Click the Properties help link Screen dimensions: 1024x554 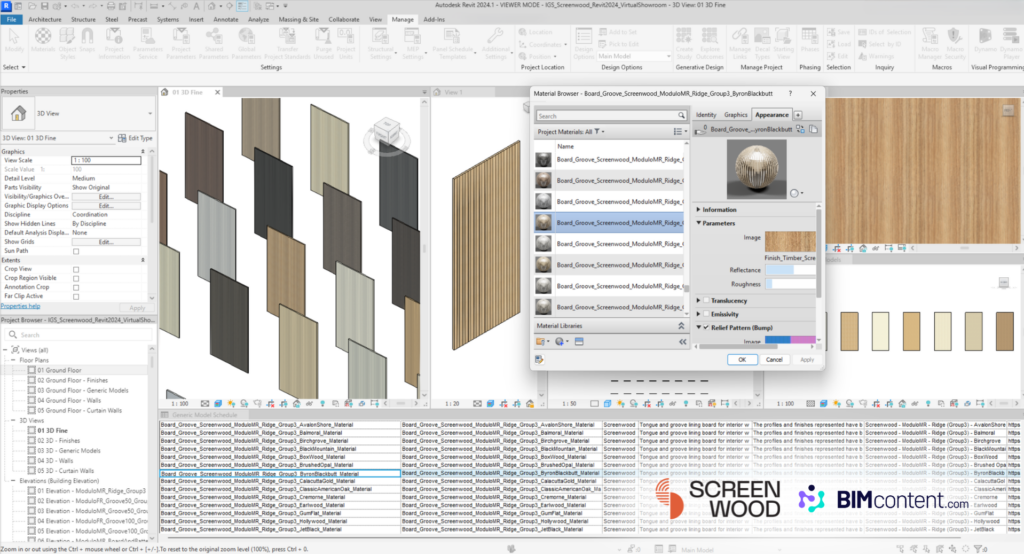point(20,306)
